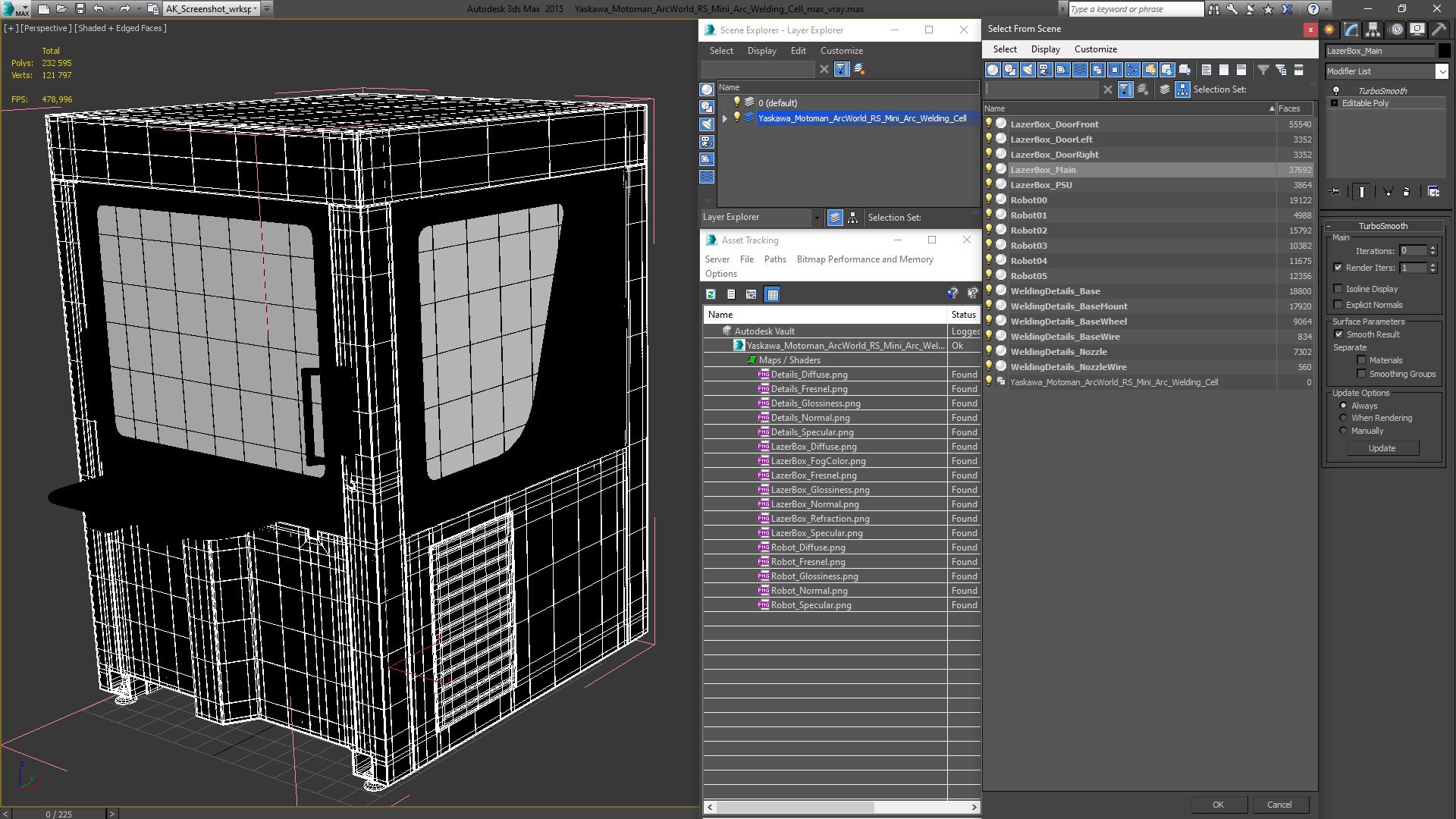Expand Yaskawa_Motoman layer in Scene Explorer
1456x819 pixels.
point(725,118)
